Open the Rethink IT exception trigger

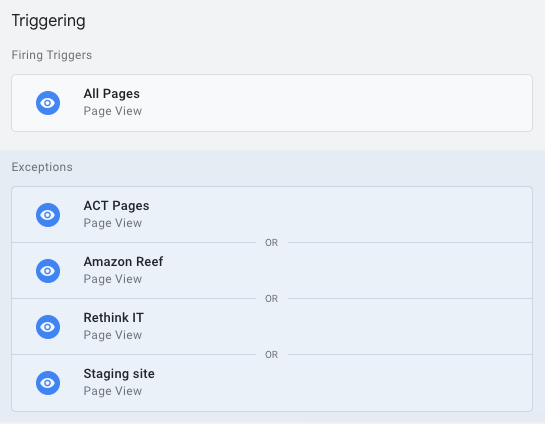pos(272,326)
